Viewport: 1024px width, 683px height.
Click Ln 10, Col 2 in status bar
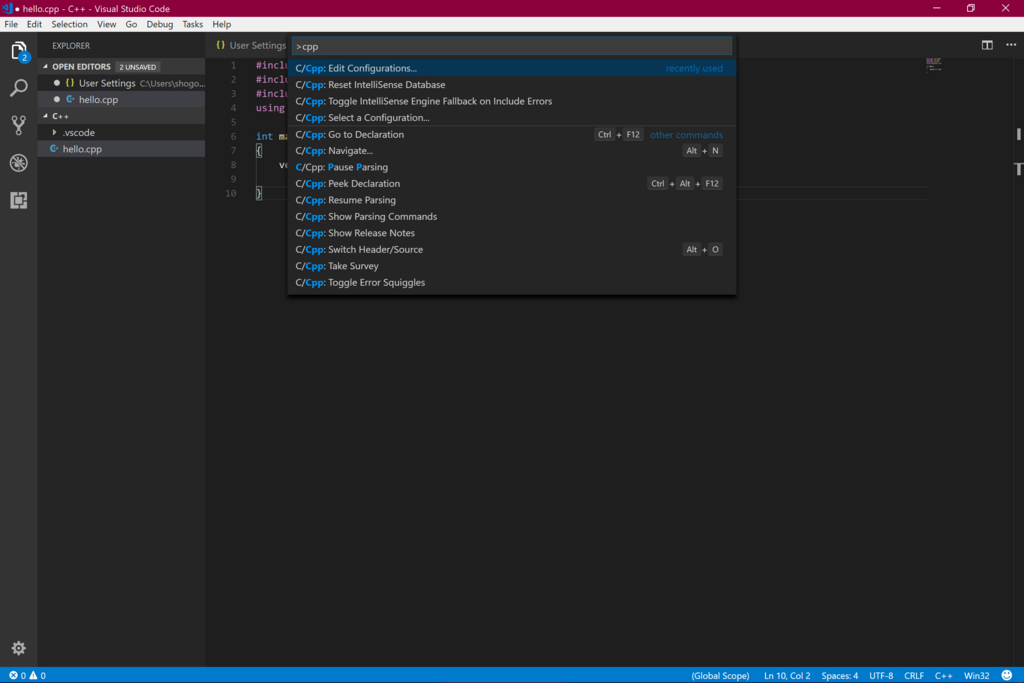pyautogui.click(x=787, y=675)
